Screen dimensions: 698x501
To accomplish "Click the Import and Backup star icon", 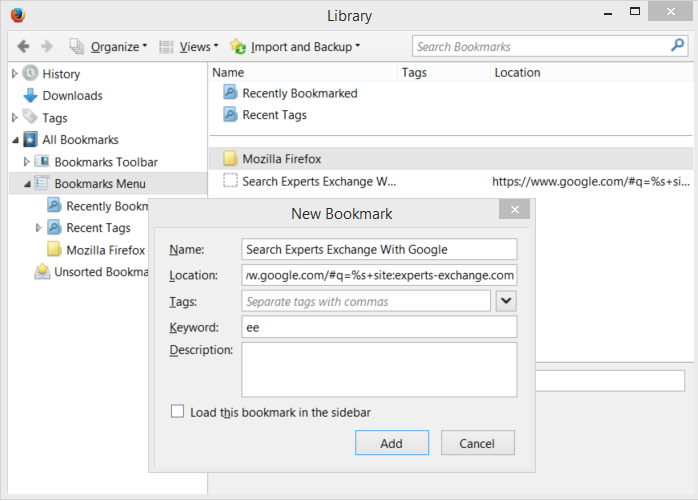I will (x=238, y=46).
